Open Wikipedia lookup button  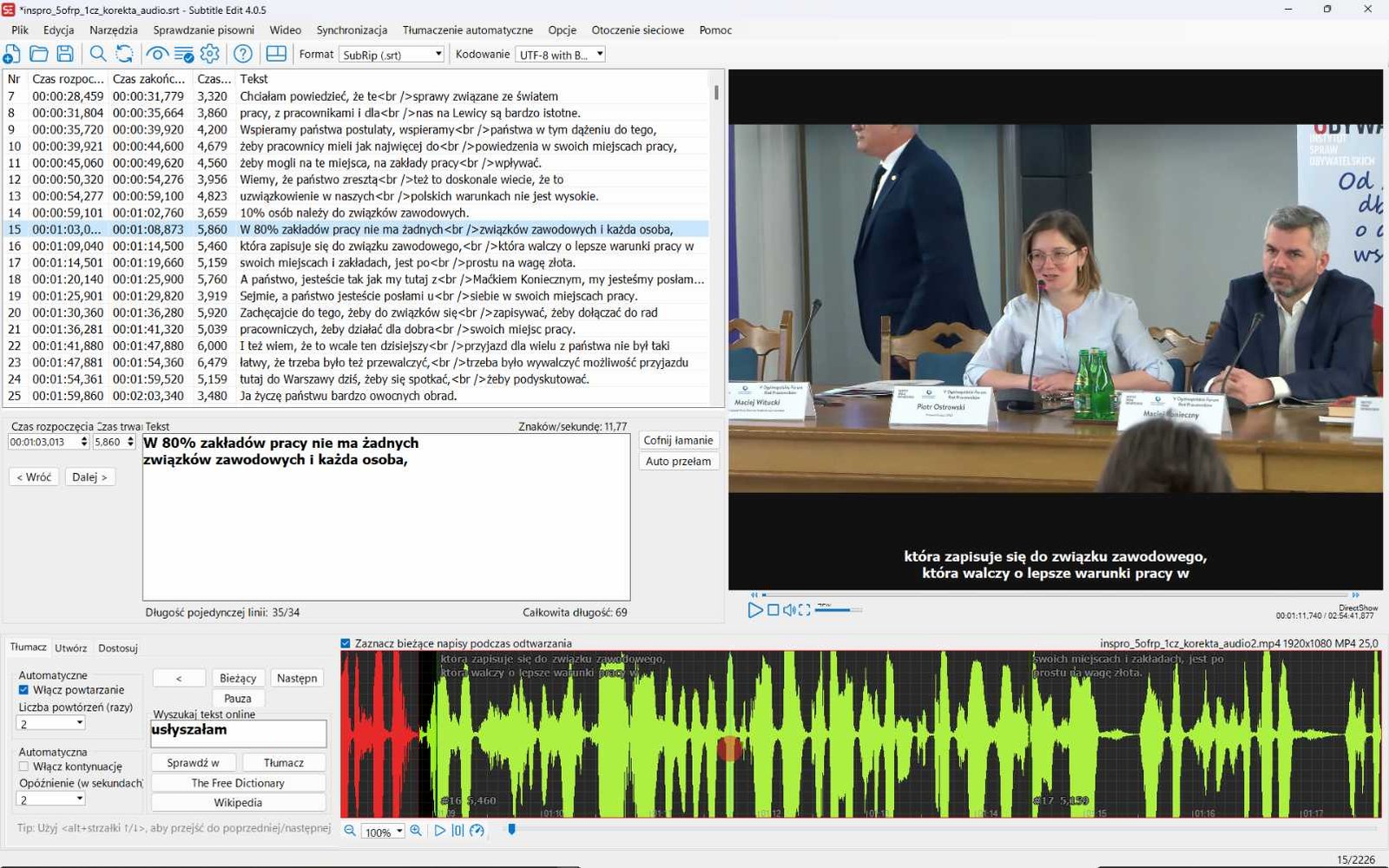click(238, 802)
